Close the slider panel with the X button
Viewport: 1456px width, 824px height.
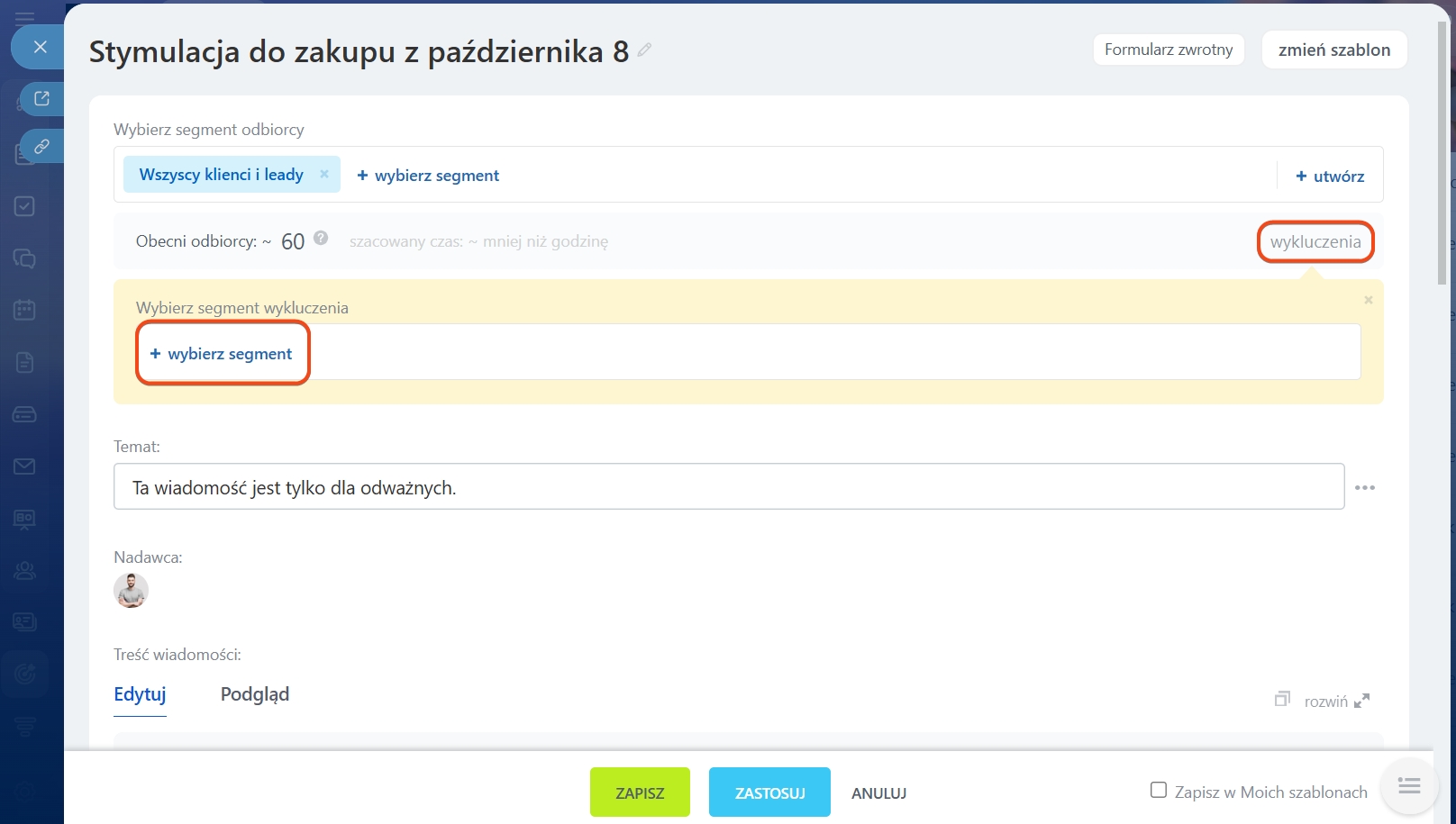click(x=40, y=47)
